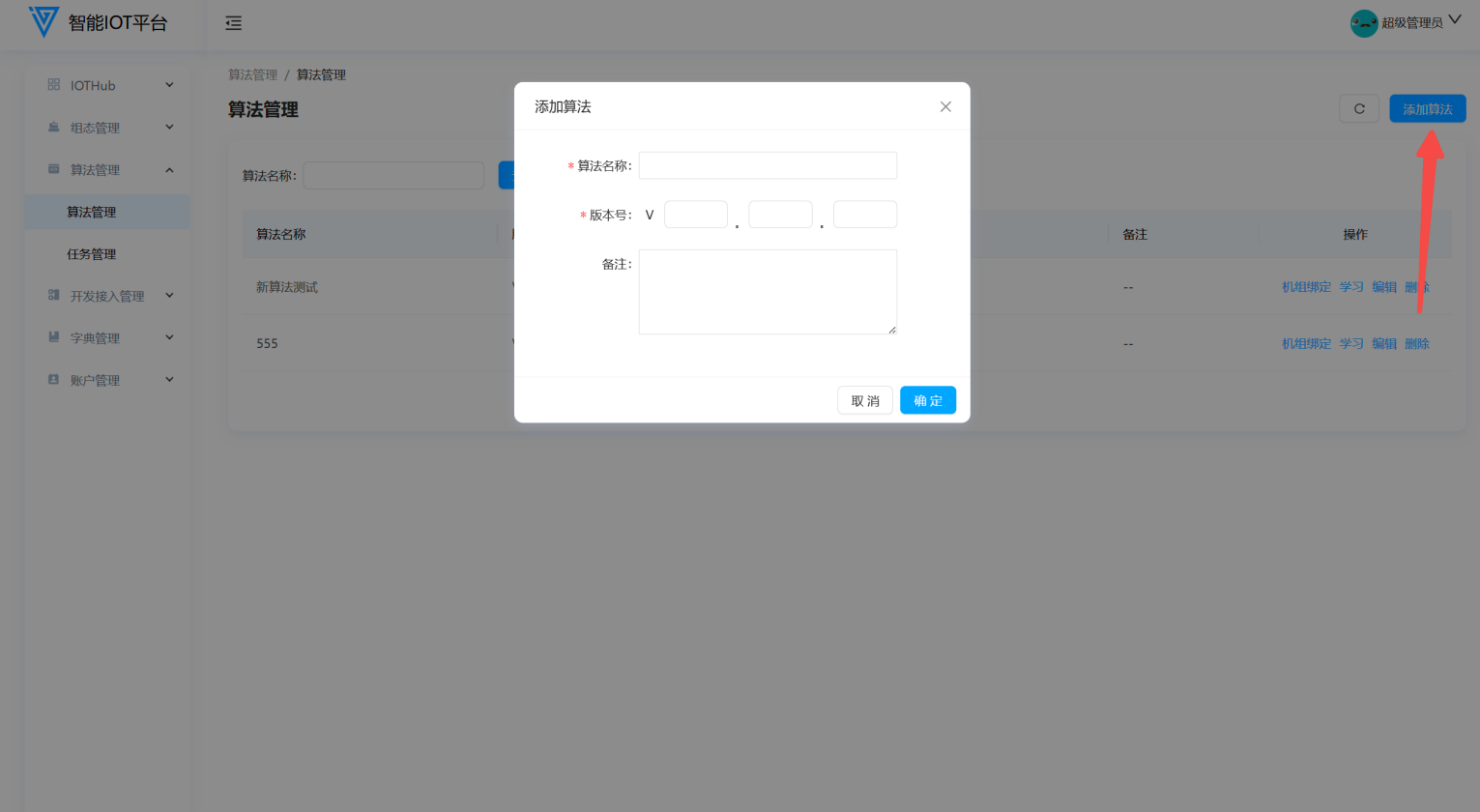Cancel the dialog with 取消
1480x812 pixels.
pos(865,400)
